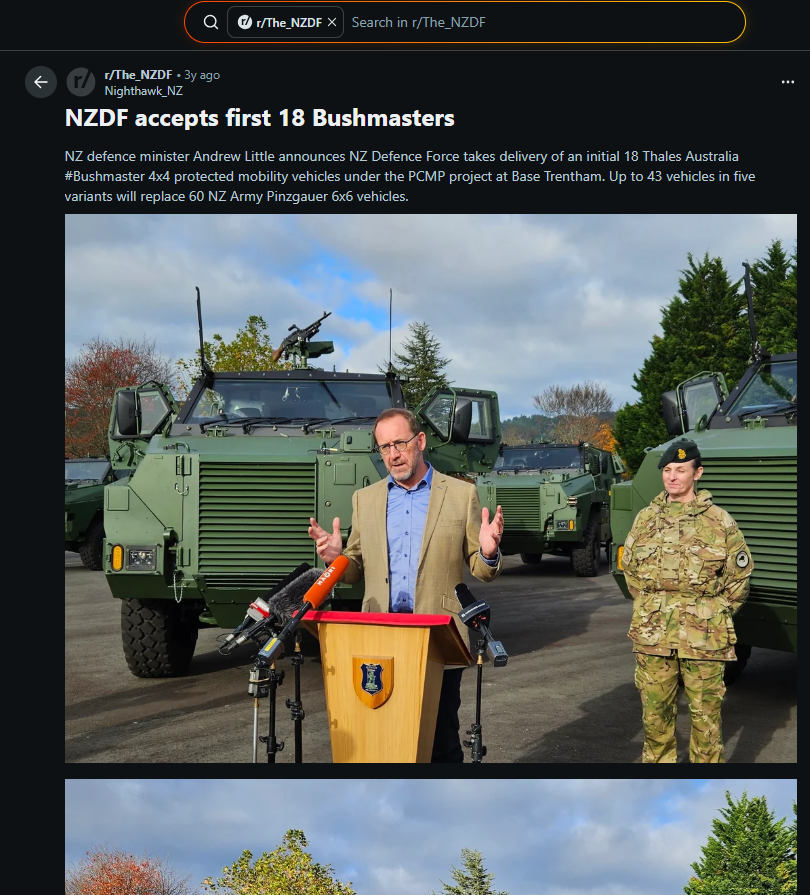Click the magnifying glass search icon
The image size is (810, 895).
211,22
